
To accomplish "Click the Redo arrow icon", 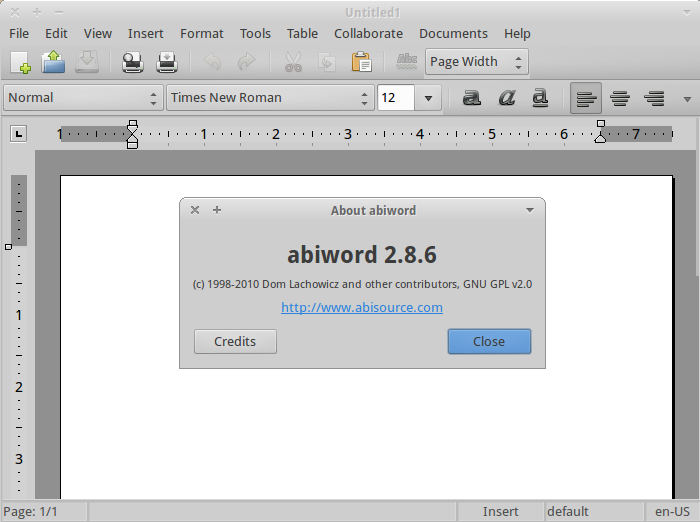I will coord(246,62).
